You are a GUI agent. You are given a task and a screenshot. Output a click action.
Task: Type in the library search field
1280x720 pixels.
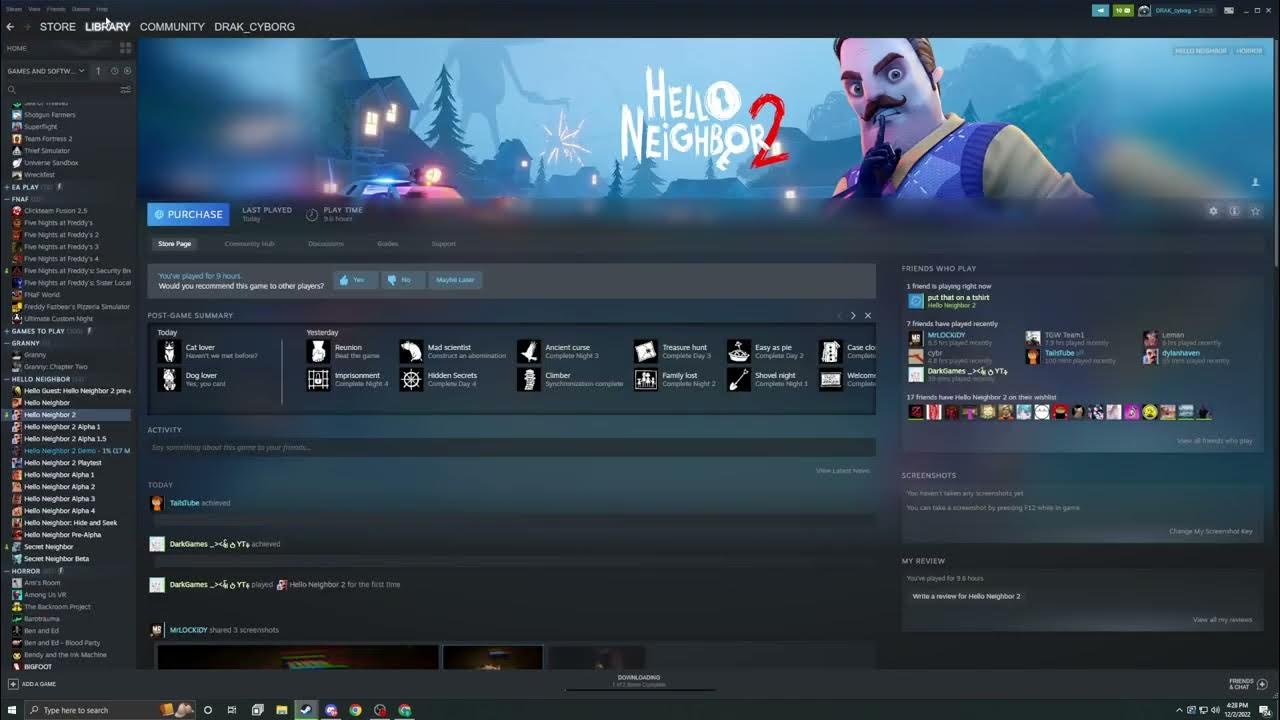click(x=61, y=90)
